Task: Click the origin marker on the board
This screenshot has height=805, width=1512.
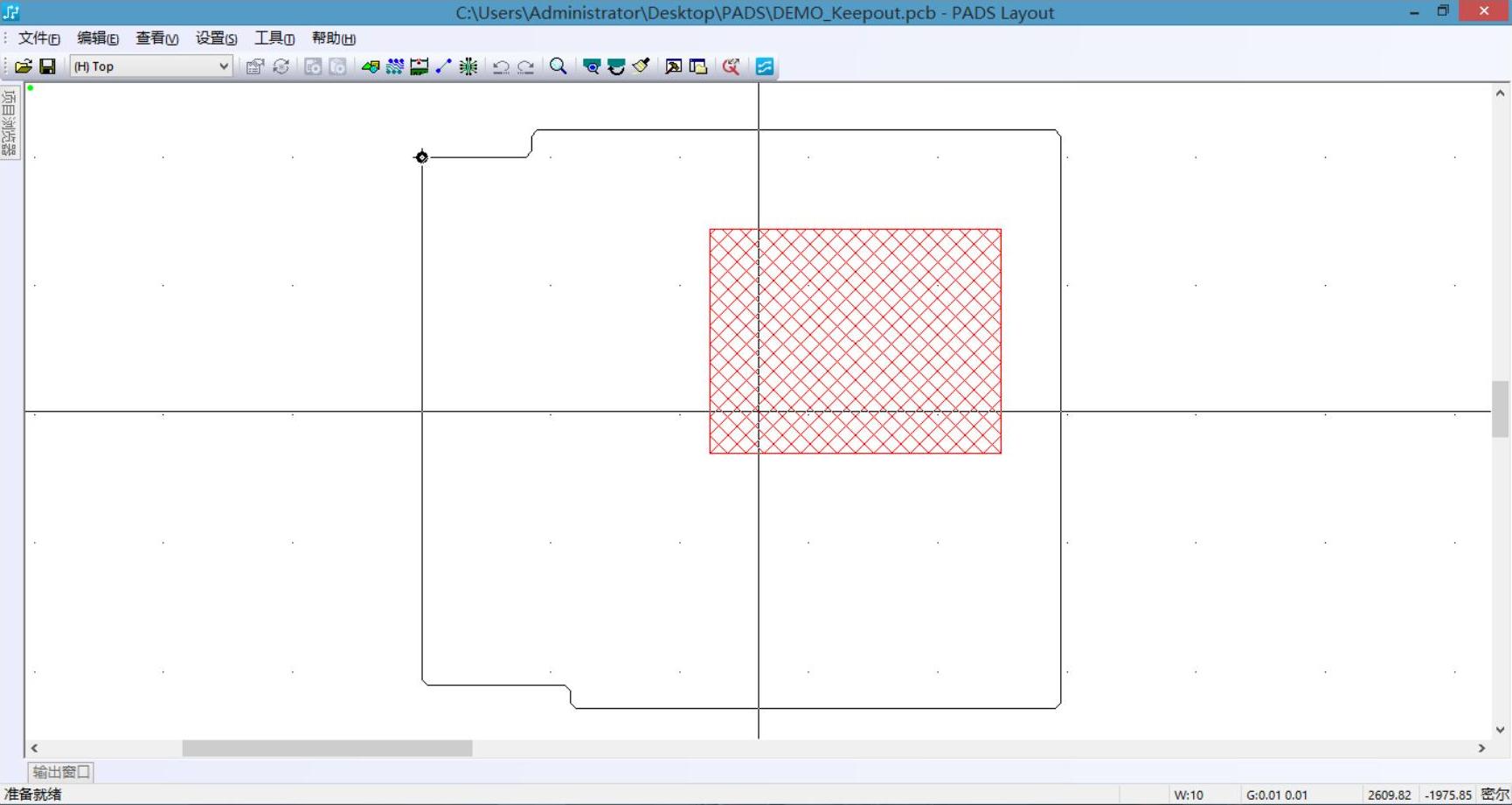Action: click(x=422, y=157)
